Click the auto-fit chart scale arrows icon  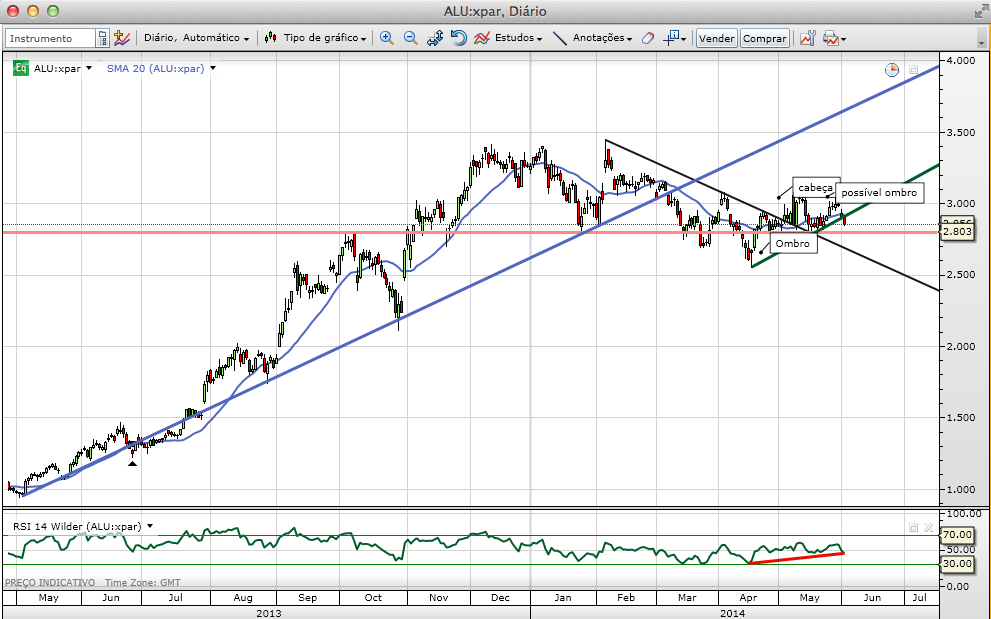(435, 38)
